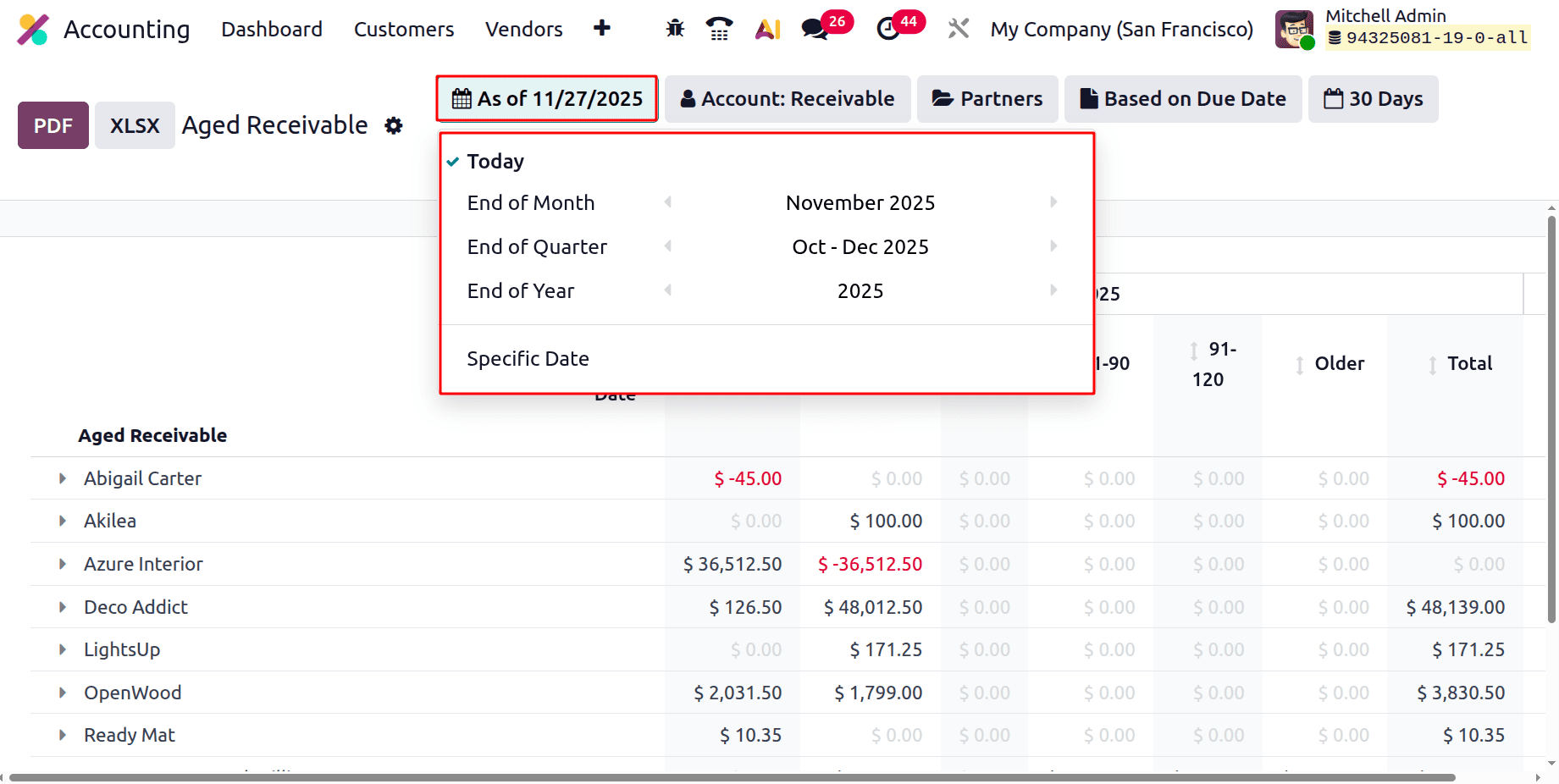Viewport: 1559px width, 784px height.
Task: Select the checked Today option
Action: tap(495, 161)
